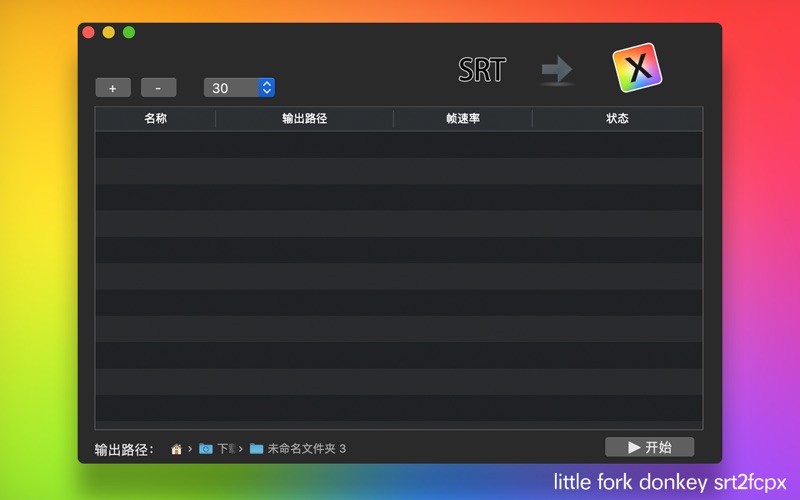Screen dimensions: 800x500
Task: Minimize the window with yellow button
Action: tap(108, 33)
